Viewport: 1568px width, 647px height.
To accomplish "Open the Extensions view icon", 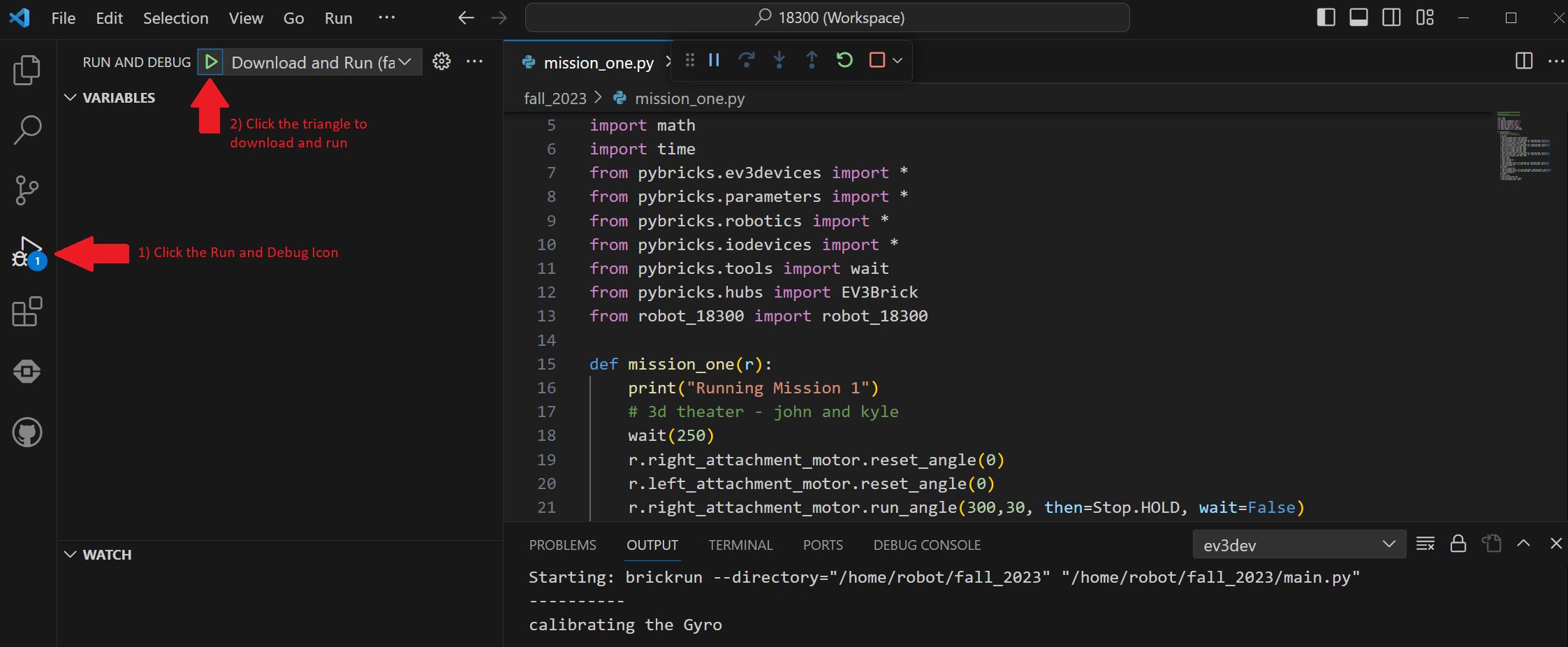I will point(27,312).
